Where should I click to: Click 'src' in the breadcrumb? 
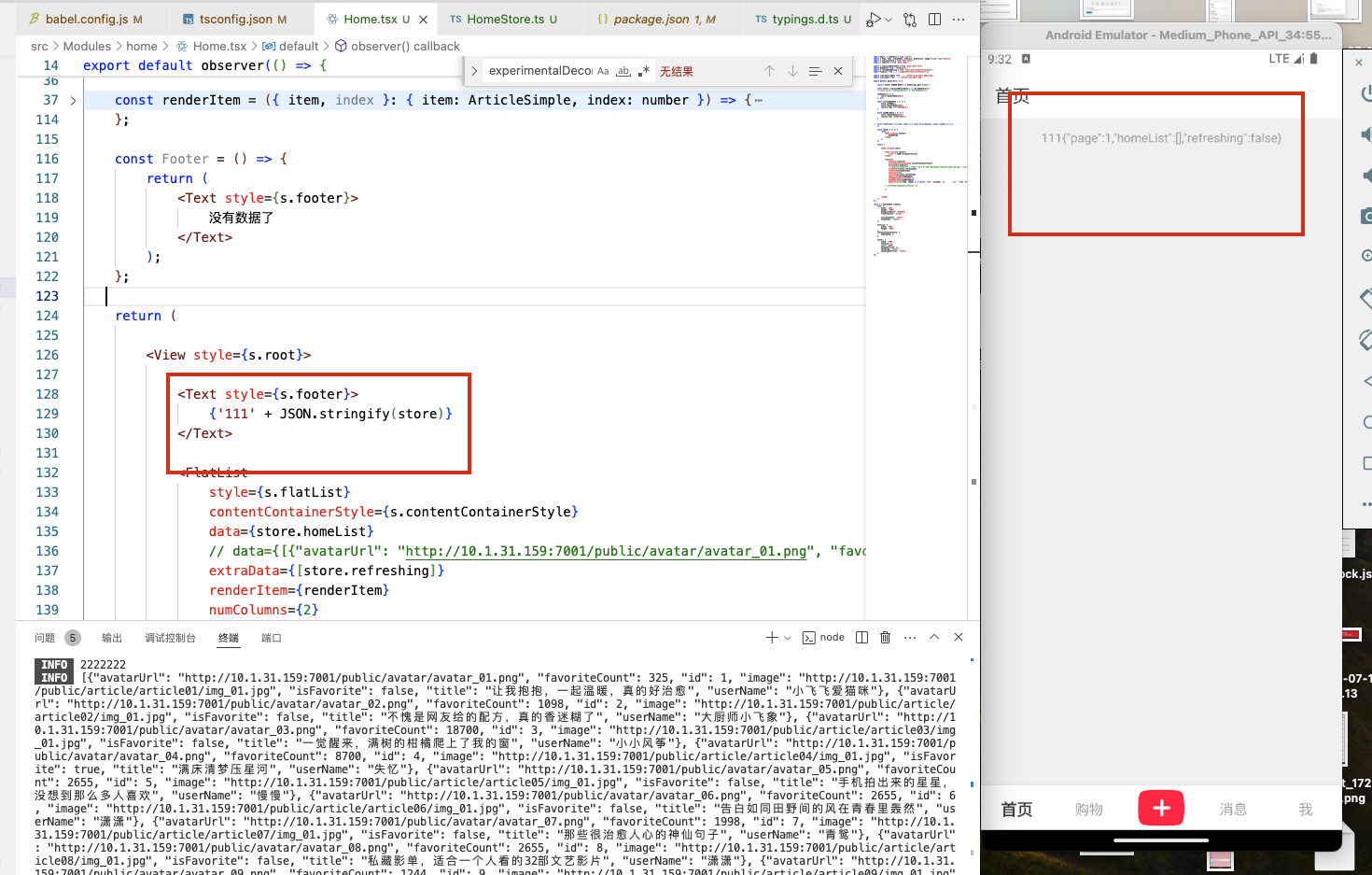[x=39, y=46]
